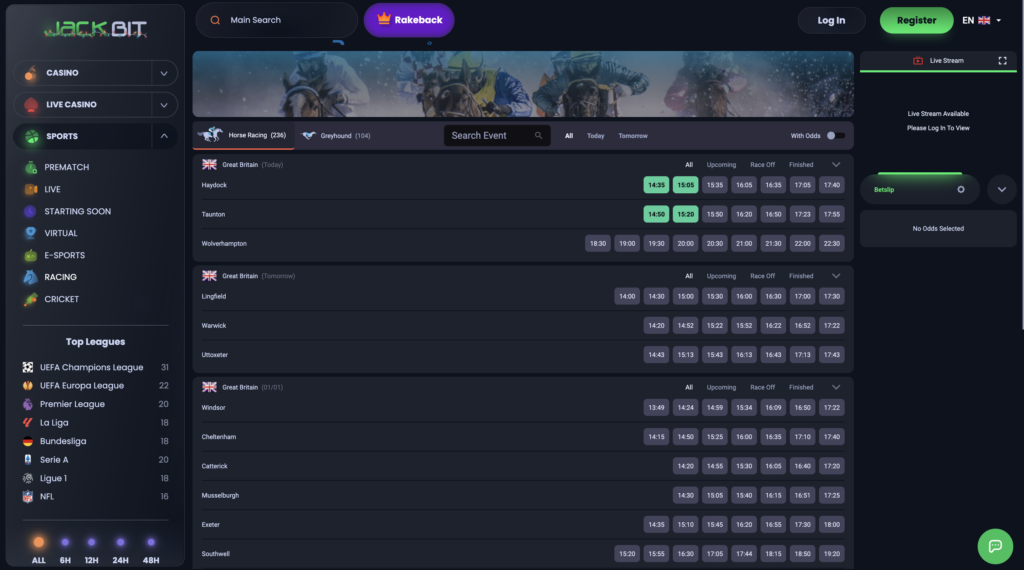Open the Starting Soon section

(x=77, y=211)
